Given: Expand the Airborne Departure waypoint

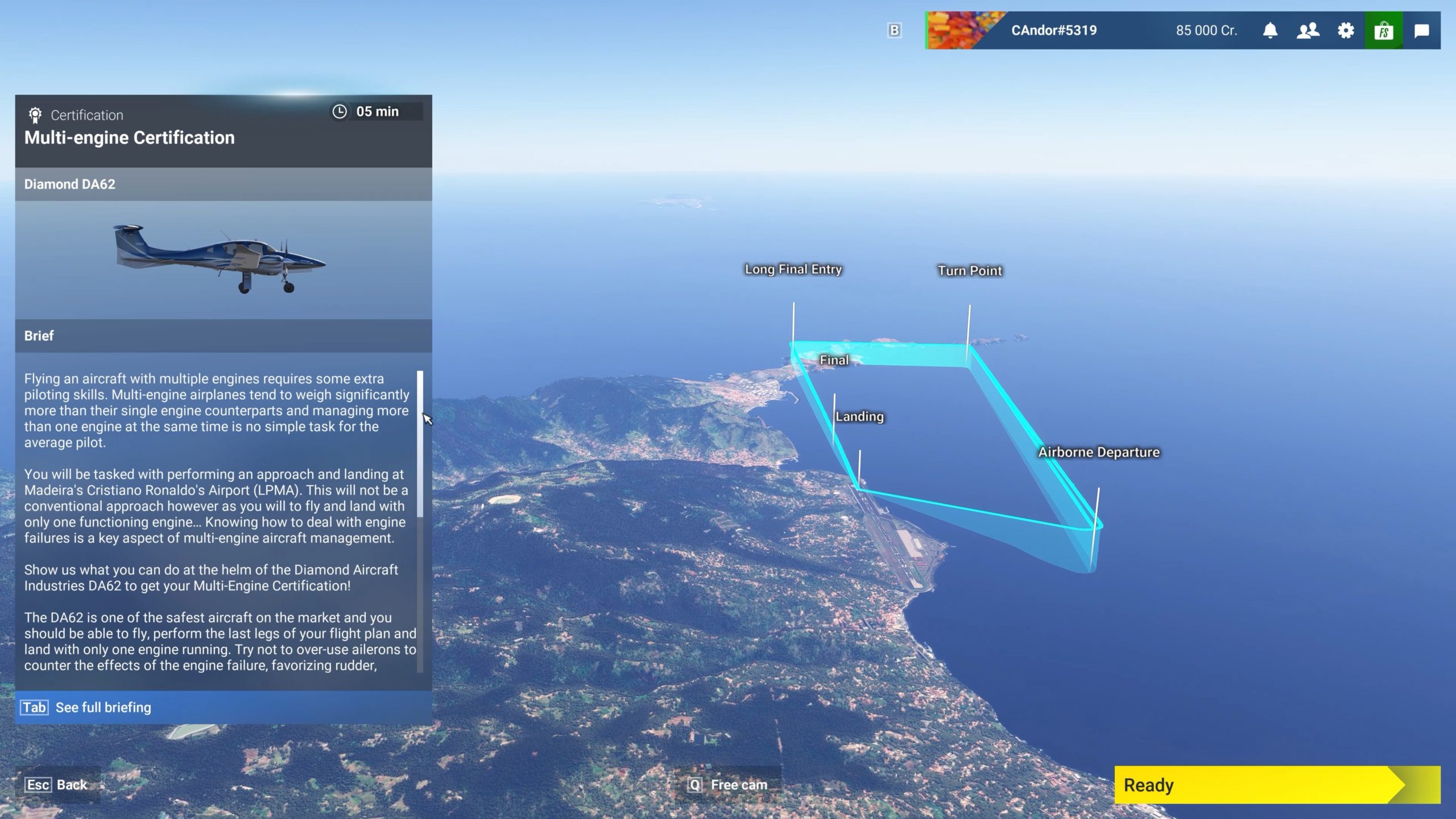Looking at the screenshot, I should pos(1097,451).
